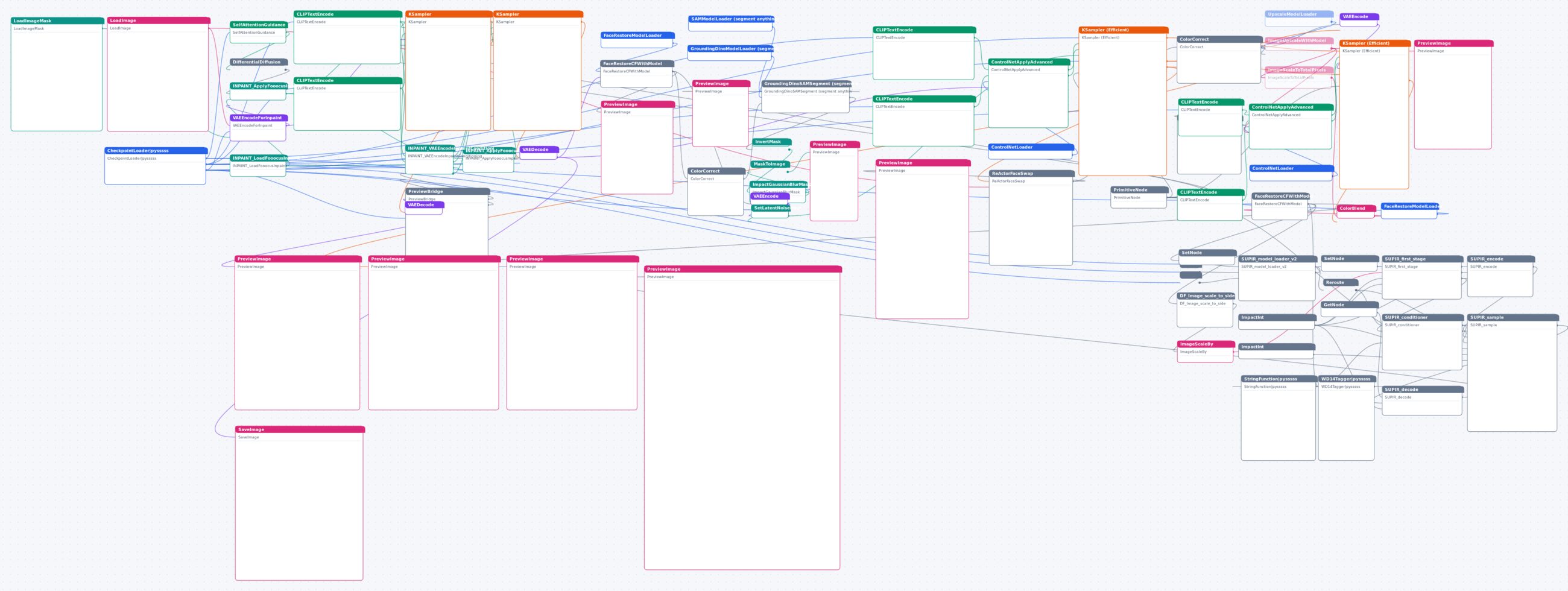Select the SAMModelLoader node header
This screenshot has width=1568, height=591.
point(731,19)
